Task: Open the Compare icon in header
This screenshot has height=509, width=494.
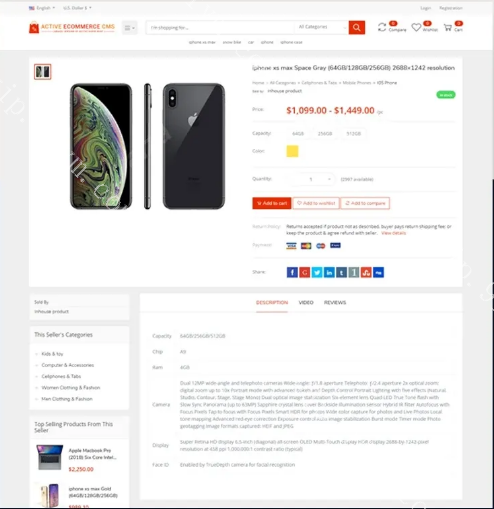Action: pyautogui.click(x=382, y=27)
